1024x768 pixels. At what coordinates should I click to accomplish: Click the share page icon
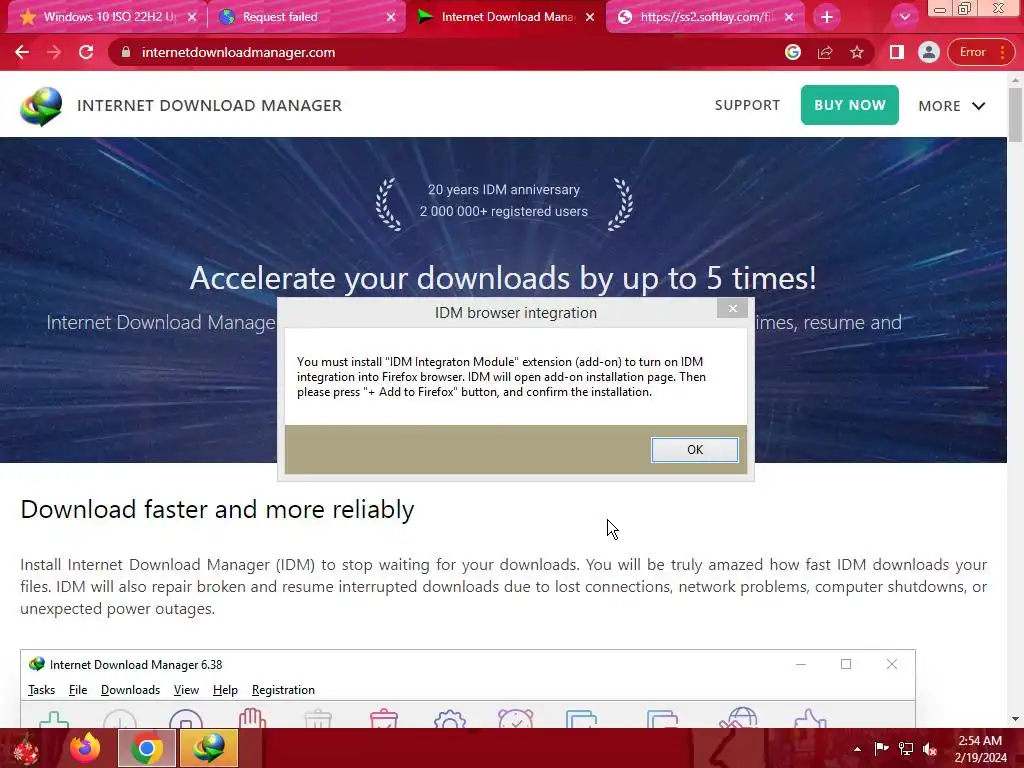click(x=825, y=52)
